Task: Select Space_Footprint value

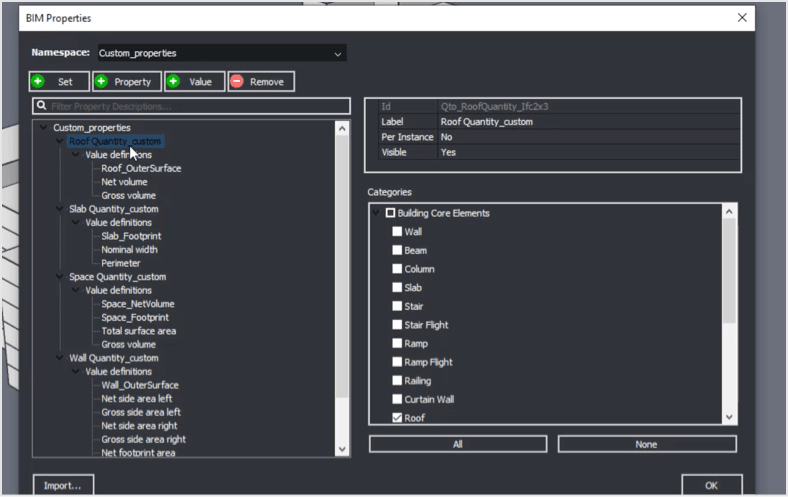Action: point(135,318)
